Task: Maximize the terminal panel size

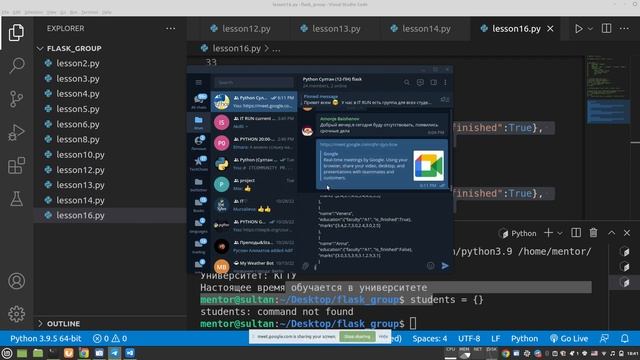Action: 611,233
